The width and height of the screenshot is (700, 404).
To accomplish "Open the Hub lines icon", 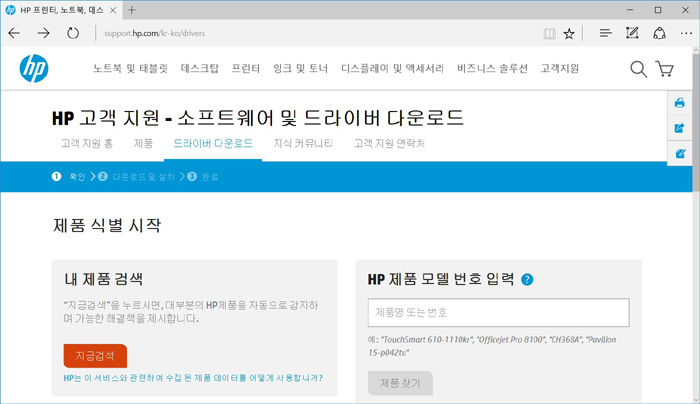I will (x=605, y=33).
